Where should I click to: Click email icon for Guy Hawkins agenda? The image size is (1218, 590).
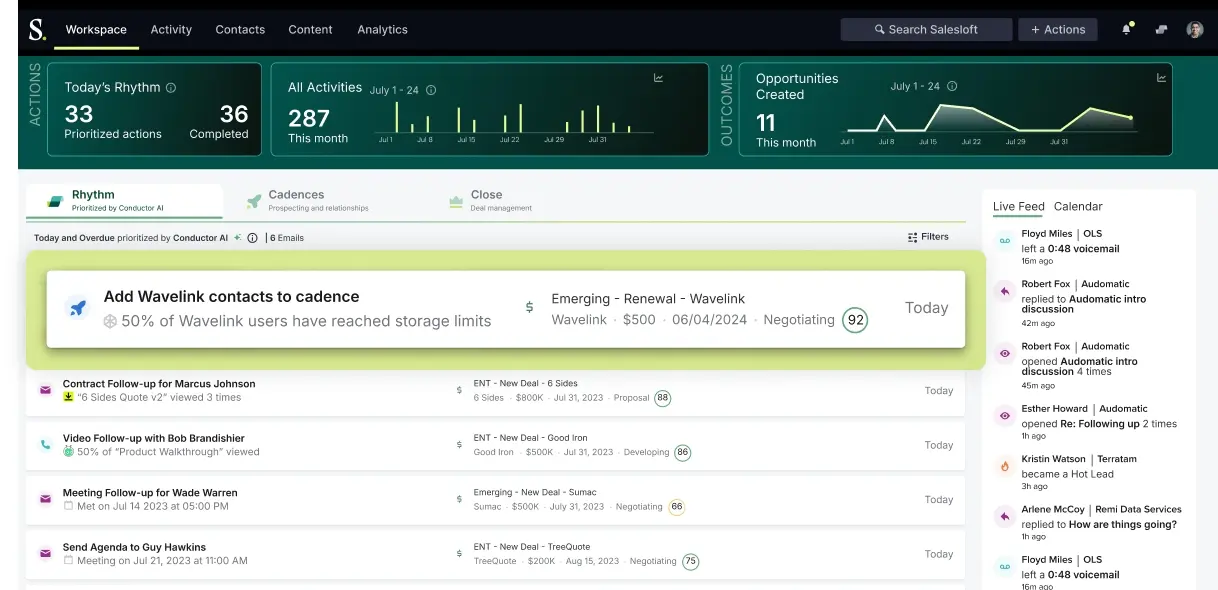(45, 553)
